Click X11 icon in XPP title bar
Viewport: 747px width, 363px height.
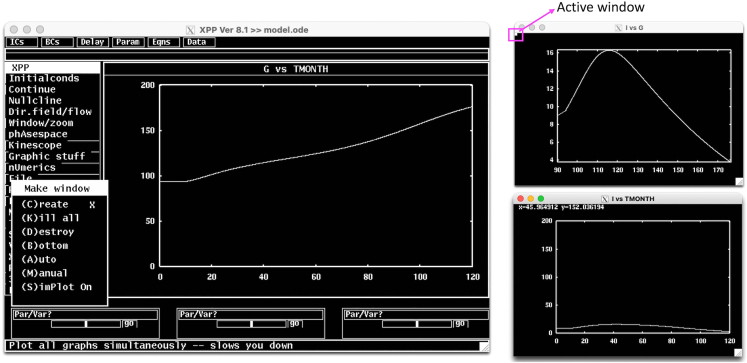pos(190,30)
